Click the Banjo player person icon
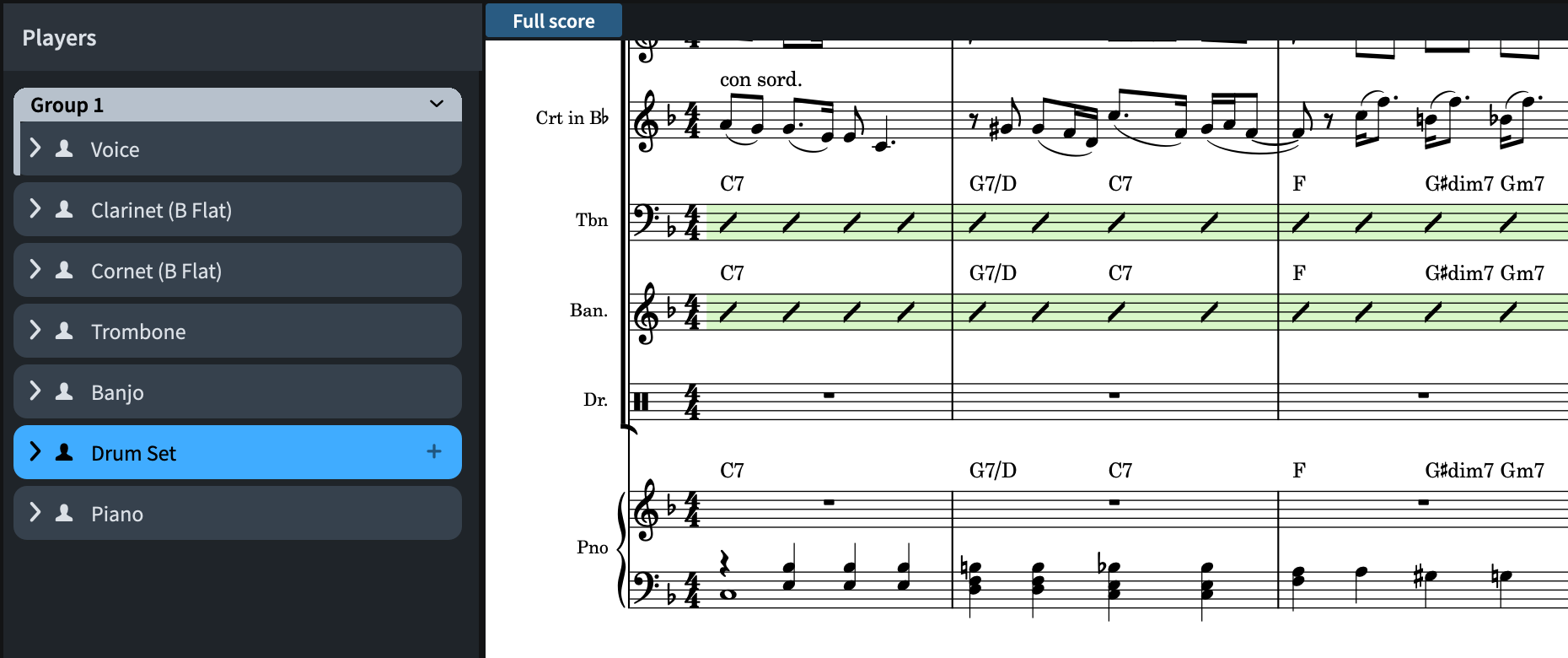 64,391
